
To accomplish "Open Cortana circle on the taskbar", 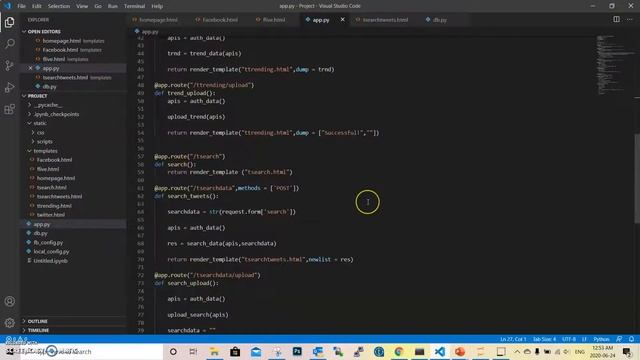I will pyautogui.click(x=173, y=351).
